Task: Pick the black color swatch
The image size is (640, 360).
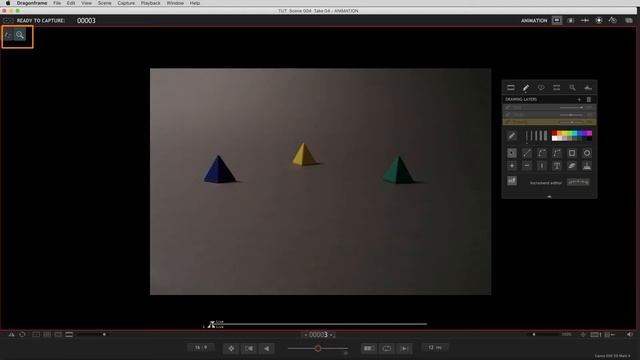Action: pyautogui.click(x=589, y=138)
